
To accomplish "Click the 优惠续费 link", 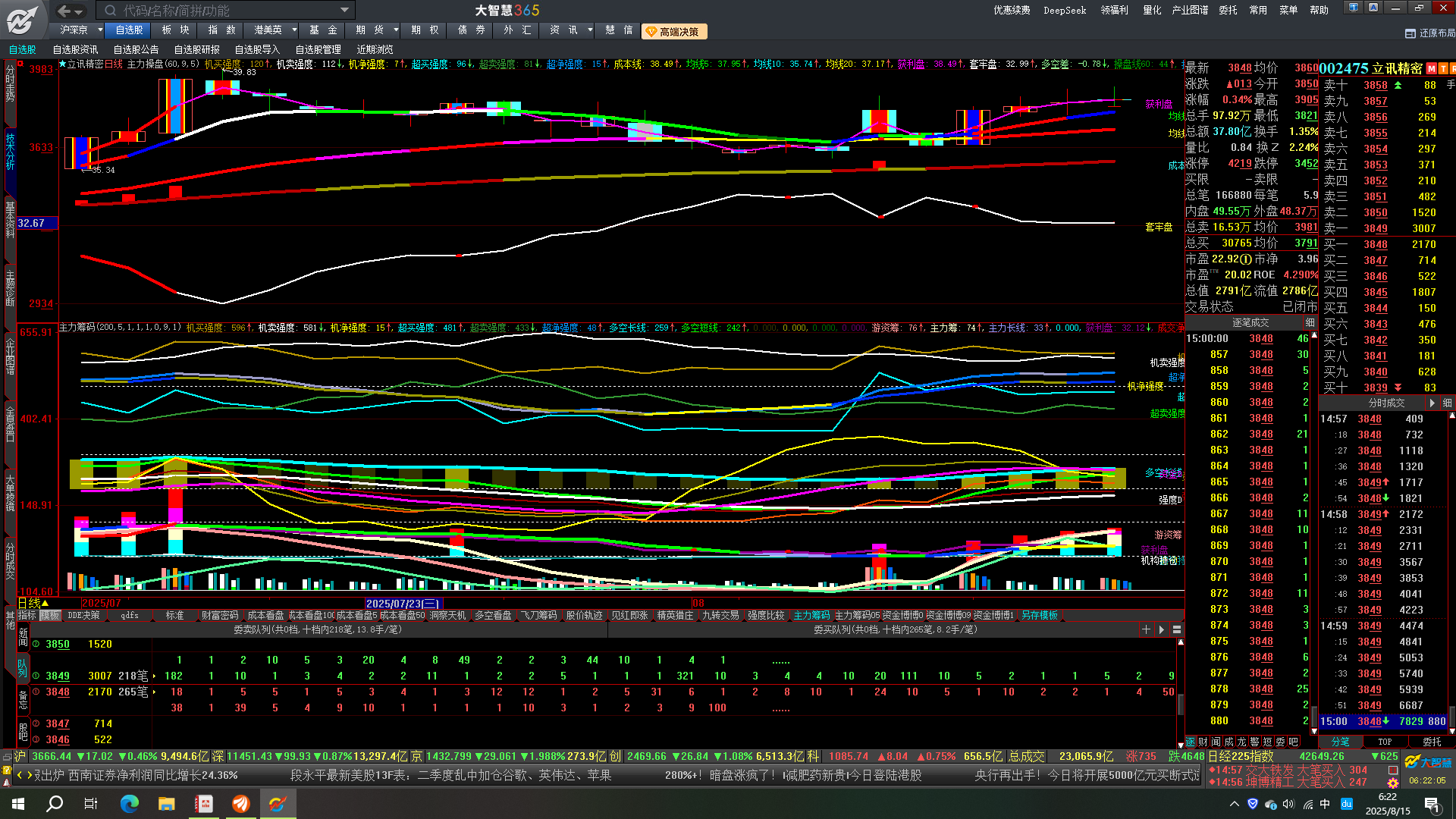I will pyautogui.click(x=1012, y=10).
